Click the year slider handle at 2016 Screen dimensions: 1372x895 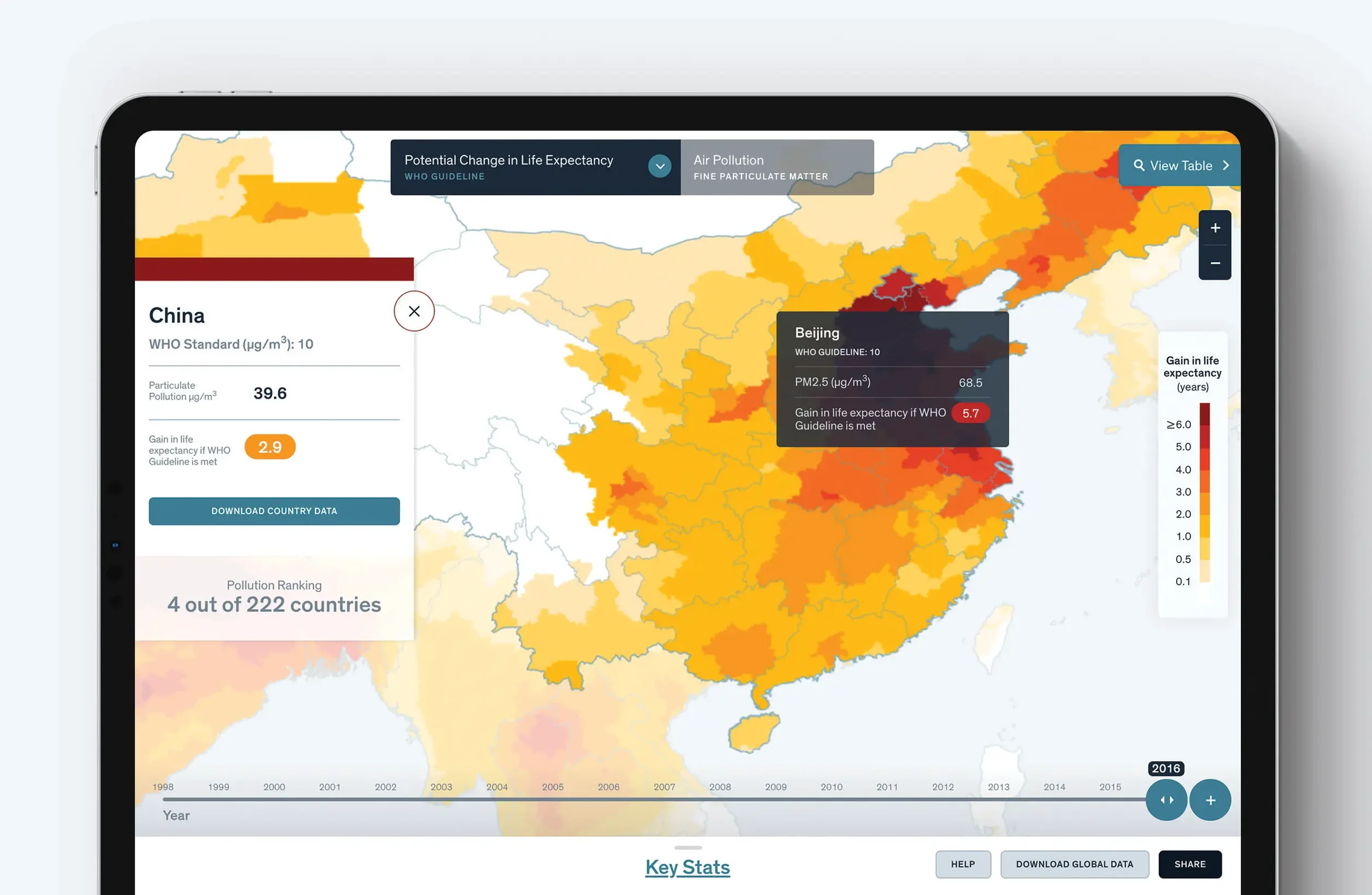pos(1166,800)
